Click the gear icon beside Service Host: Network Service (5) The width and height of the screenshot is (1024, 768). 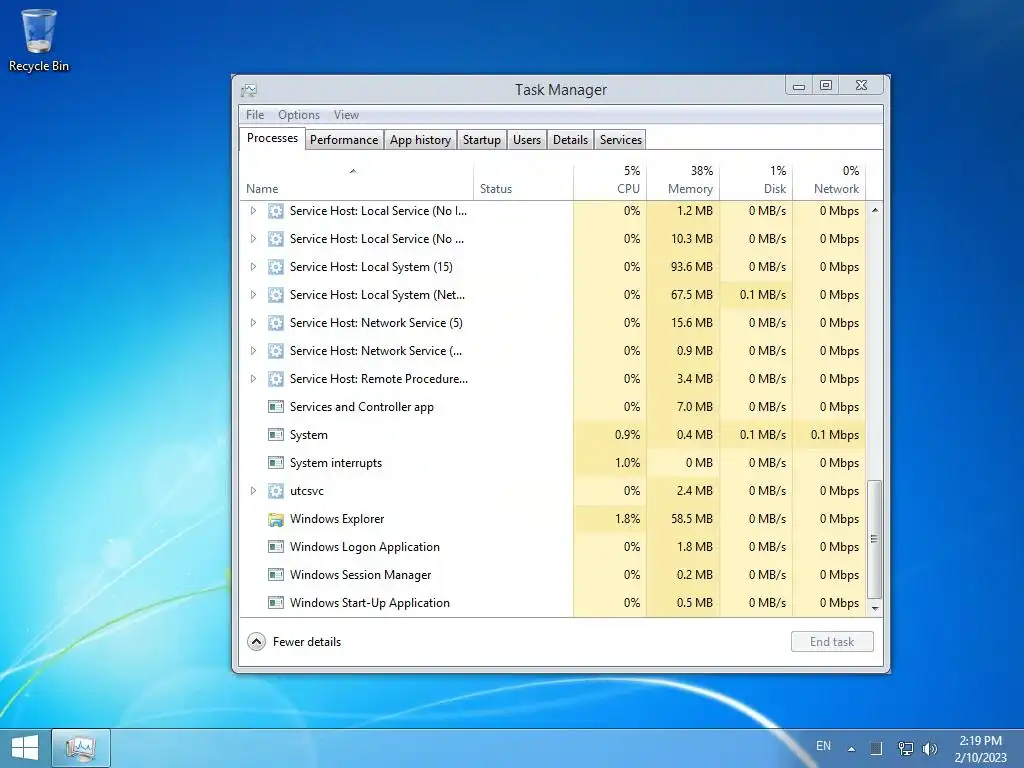[276, 323]
